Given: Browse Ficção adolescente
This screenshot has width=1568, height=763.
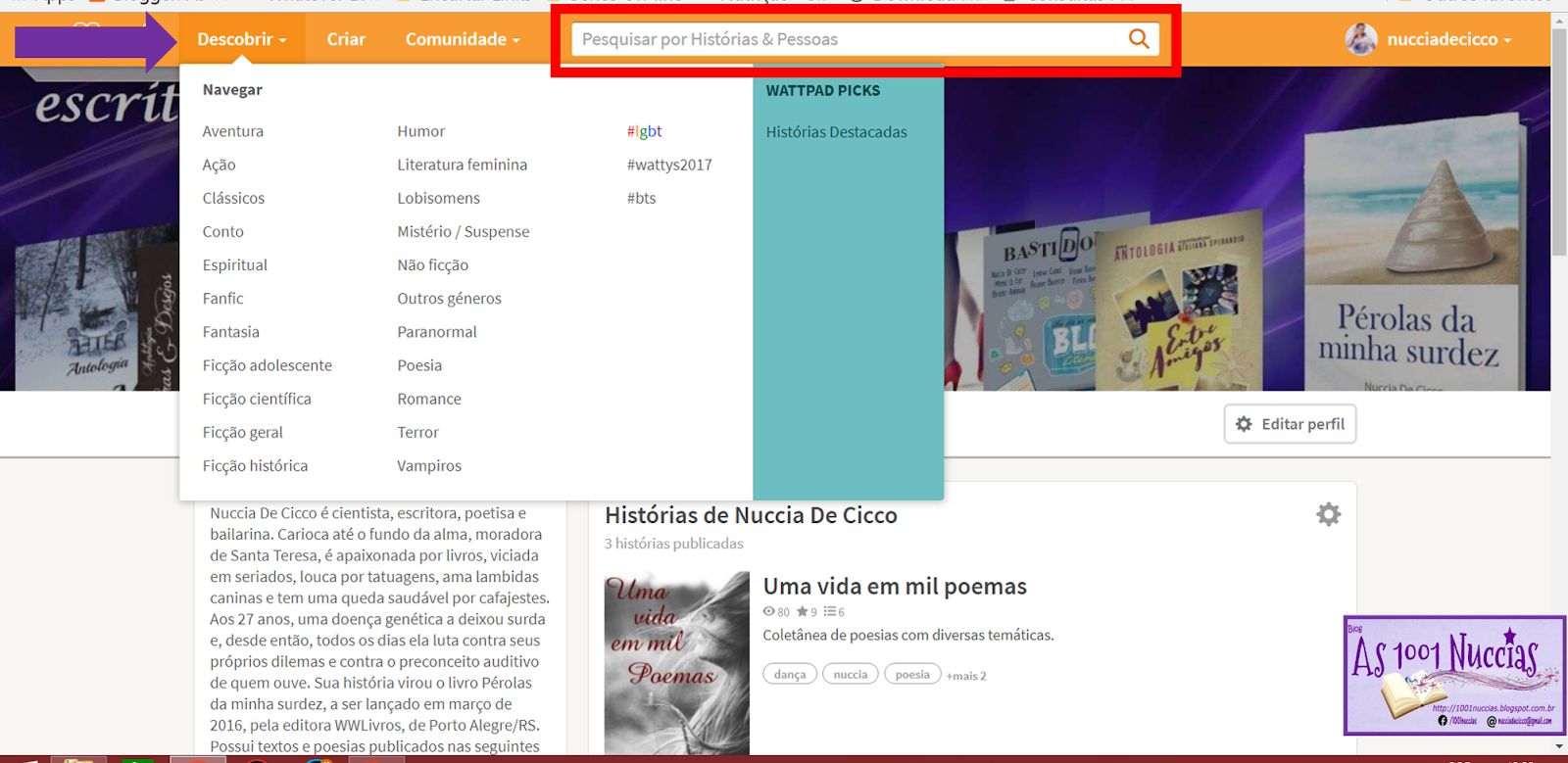Looking at the screenshot, I should [267, 365].
